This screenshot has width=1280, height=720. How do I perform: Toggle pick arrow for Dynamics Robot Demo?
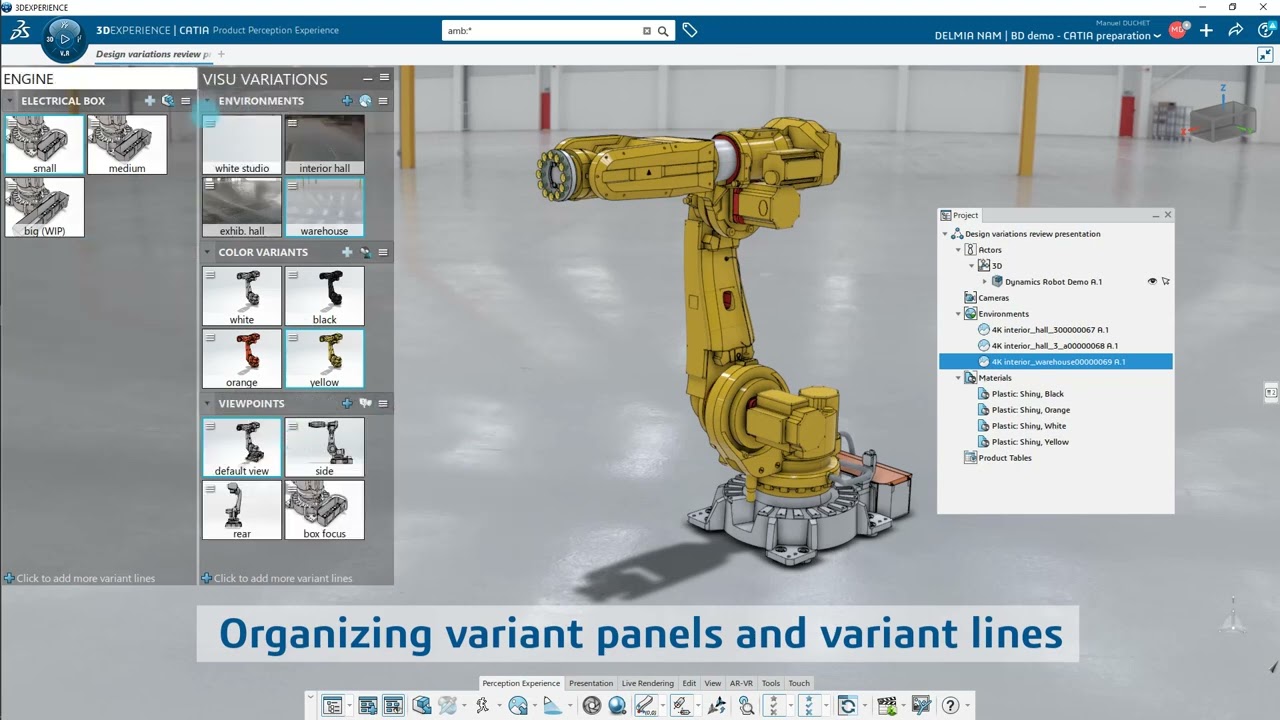coord(1166,282)
